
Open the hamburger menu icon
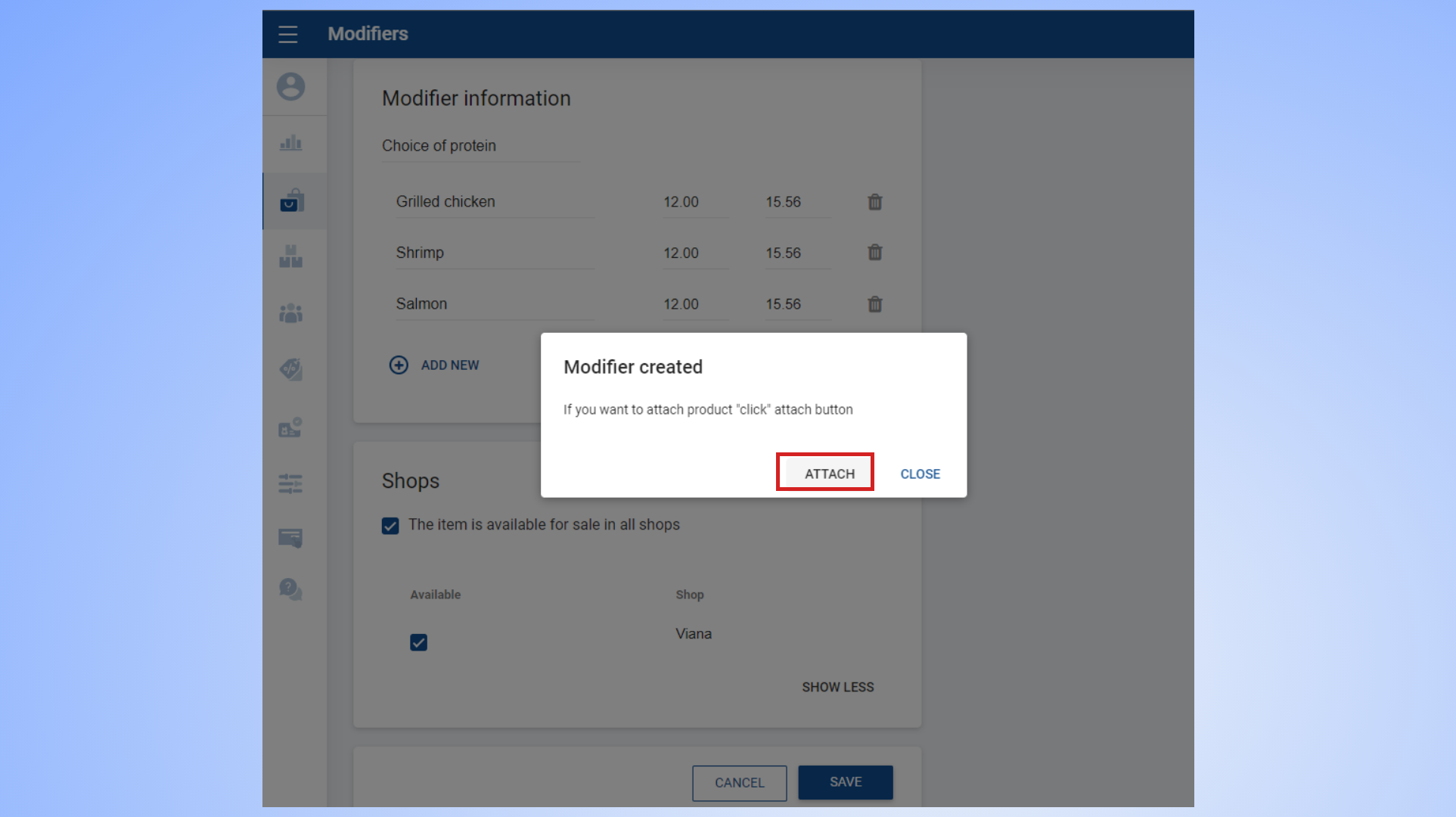(287, 34)
